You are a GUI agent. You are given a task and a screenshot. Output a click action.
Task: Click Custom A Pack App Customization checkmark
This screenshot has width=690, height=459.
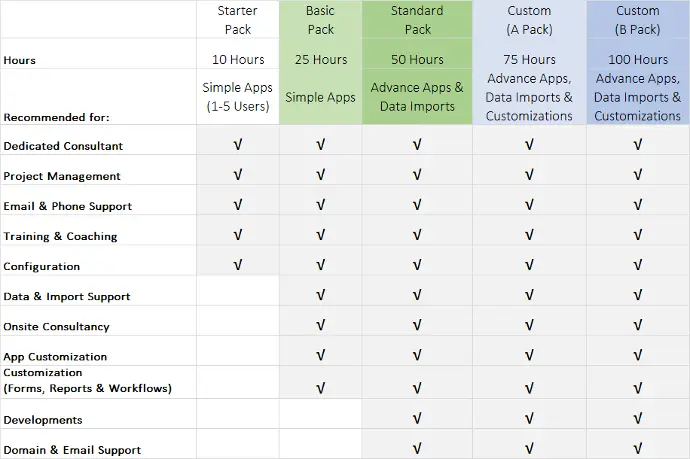click(529, 355)
